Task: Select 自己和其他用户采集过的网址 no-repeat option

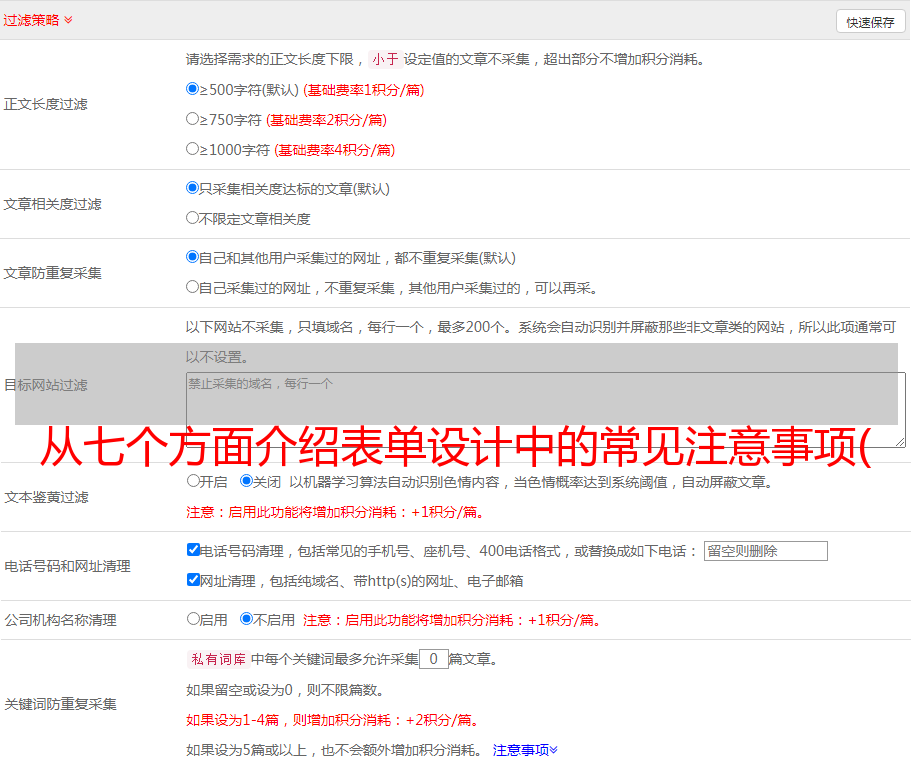Action: [x=193, y=257]
